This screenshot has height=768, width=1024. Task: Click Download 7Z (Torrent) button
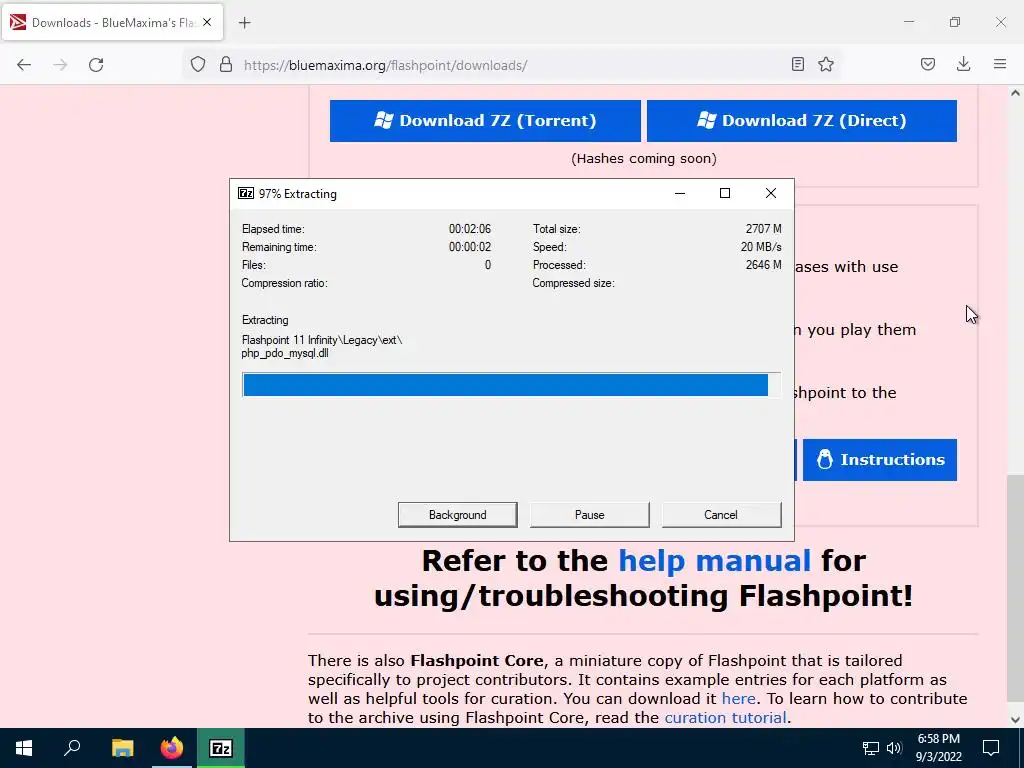[485, 121]
